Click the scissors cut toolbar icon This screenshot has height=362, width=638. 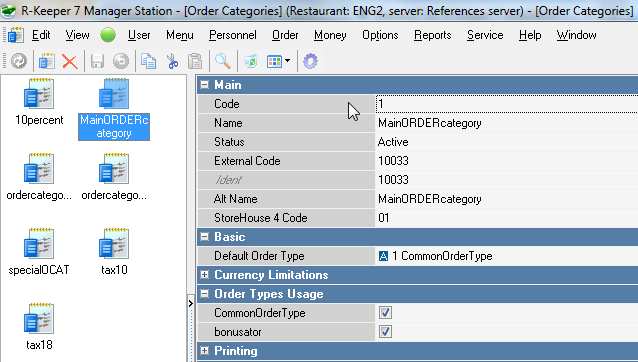(x=173, y=62)
